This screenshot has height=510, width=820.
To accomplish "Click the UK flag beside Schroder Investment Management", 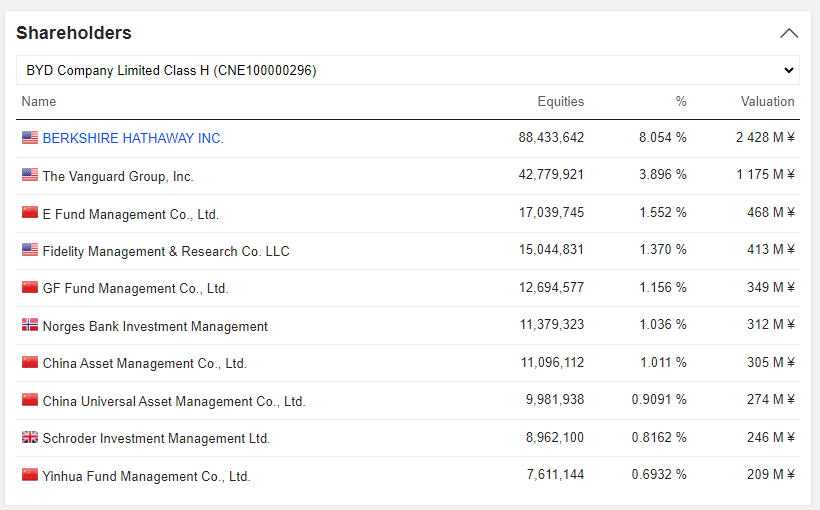I will pyautogui.click(x=30, y=437).
